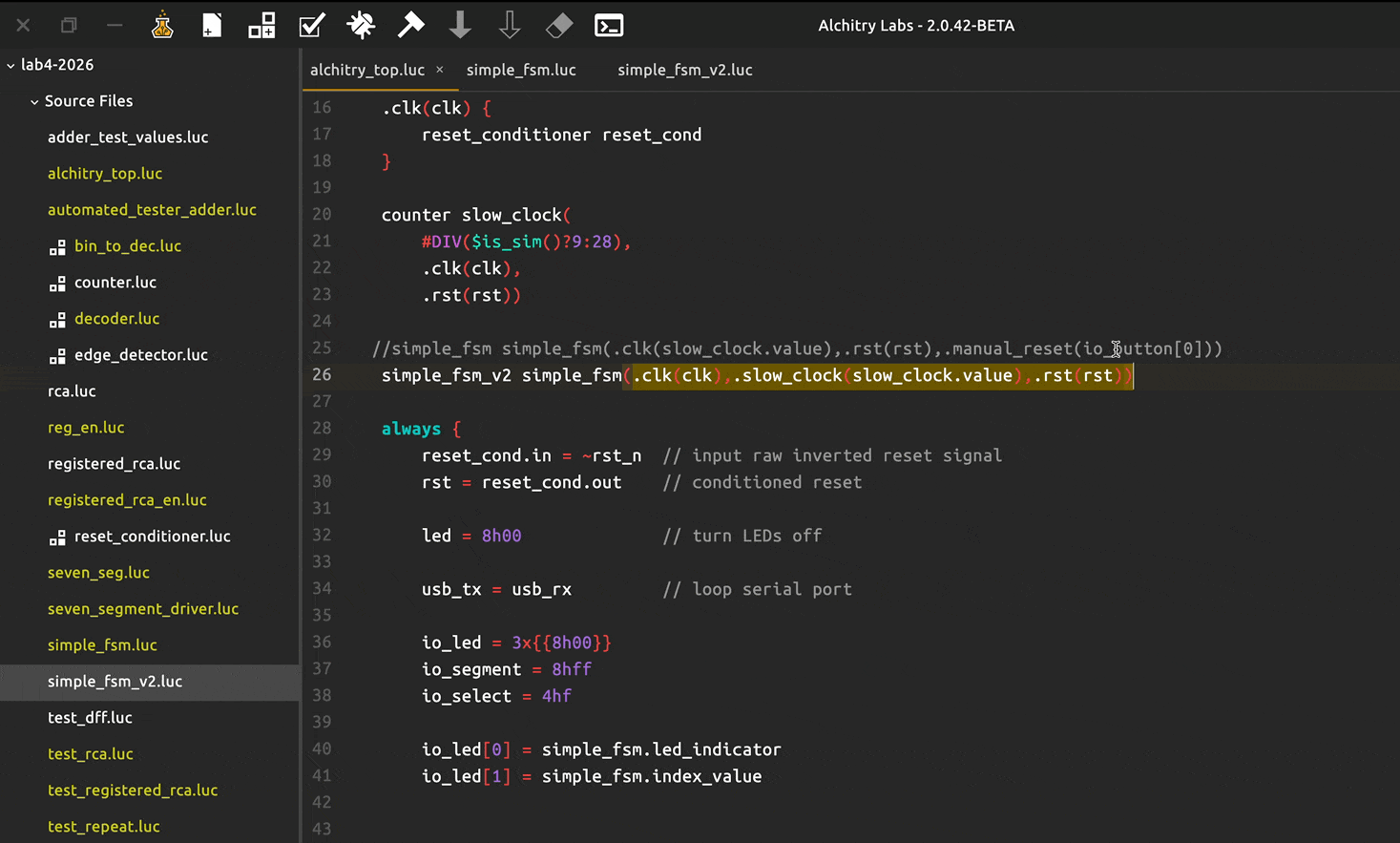Build the project with the hammer icon

pyautogui.click(x=410, y=26)
